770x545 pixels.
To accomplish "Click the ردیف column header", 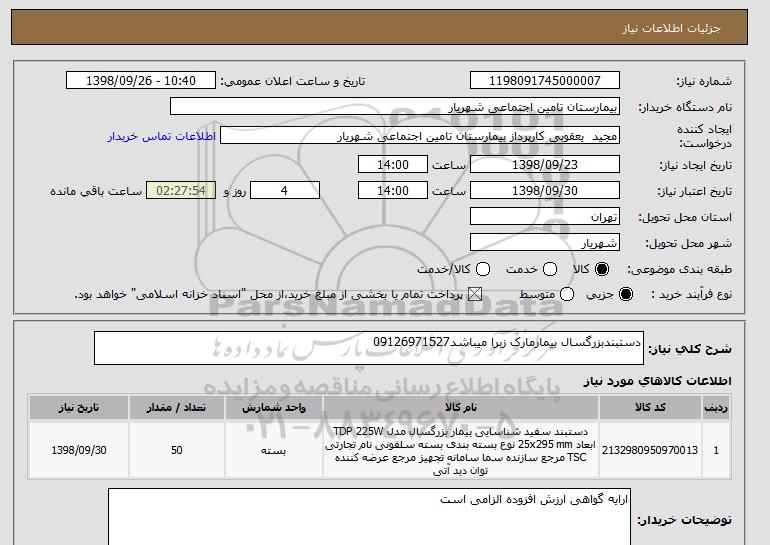I will click(716, 408).
